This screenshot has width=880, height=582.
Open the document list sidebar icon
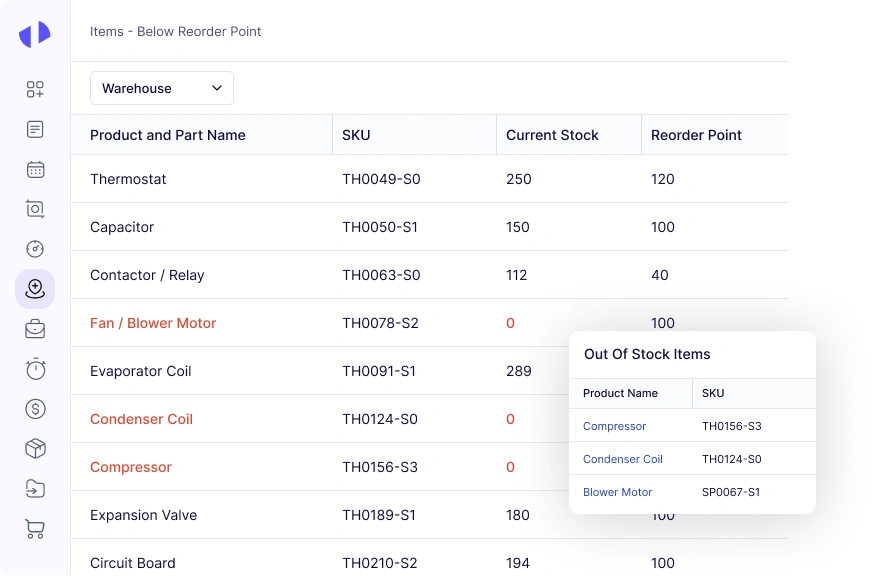pyautogui.click(x=35, y=129)
